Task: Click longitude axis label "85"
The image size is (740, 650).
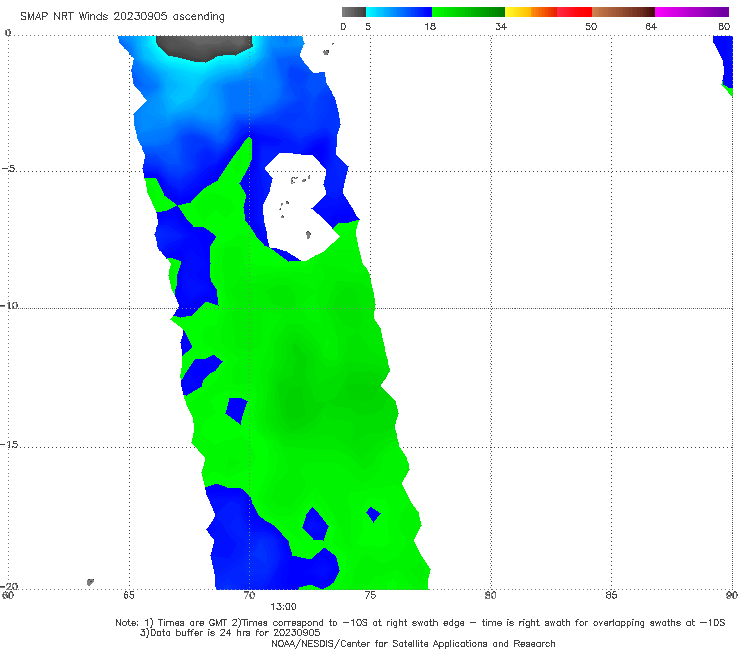Action: (611, 595)
